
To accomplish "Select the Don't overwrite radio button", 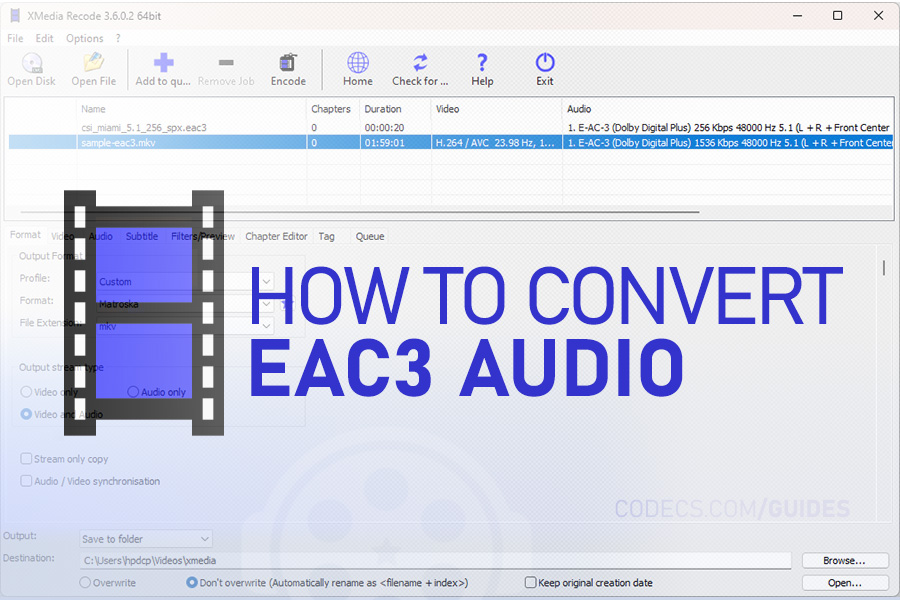I will click(192, 582).
